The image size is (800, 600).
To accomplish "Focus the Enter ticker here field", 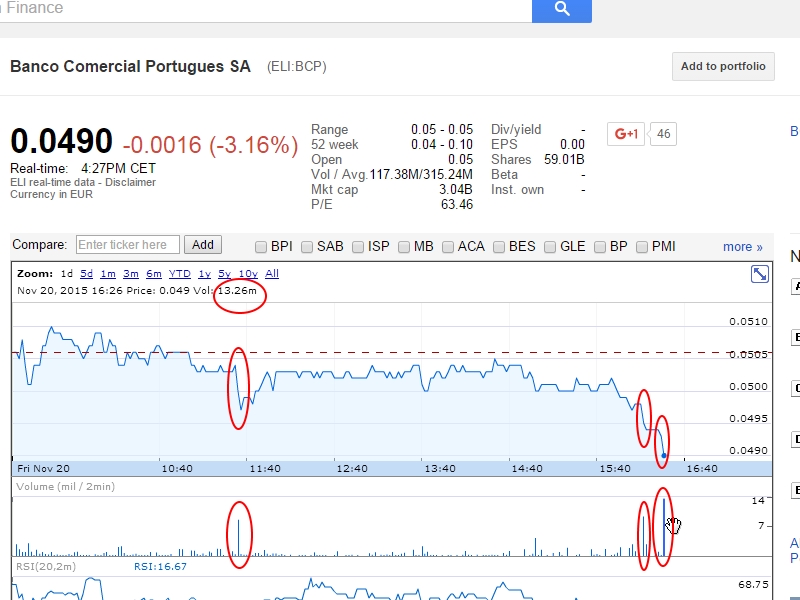I will (x=128, y=245).
